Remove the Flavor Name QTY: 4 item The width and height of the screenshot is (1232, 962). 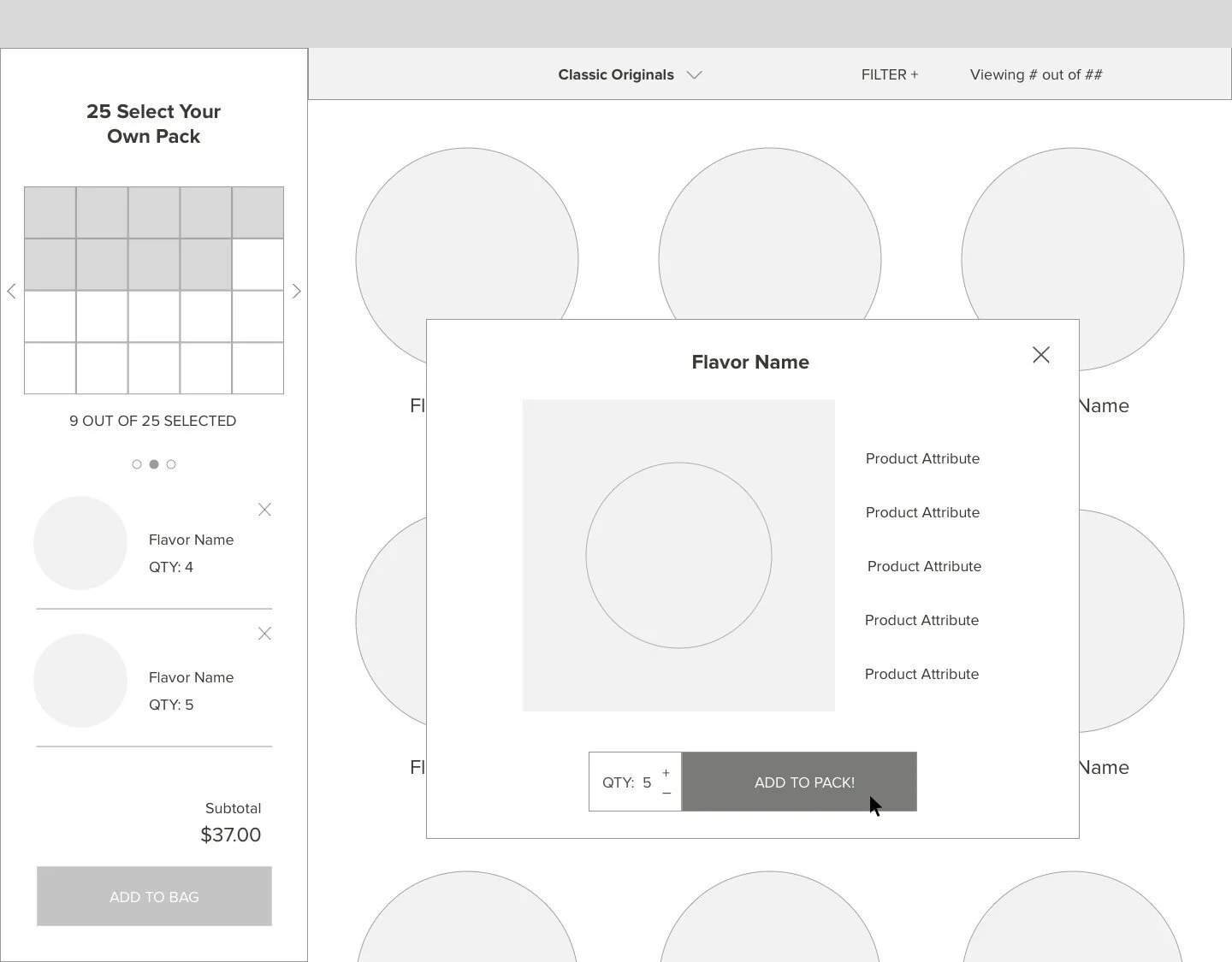pos(264,510)
